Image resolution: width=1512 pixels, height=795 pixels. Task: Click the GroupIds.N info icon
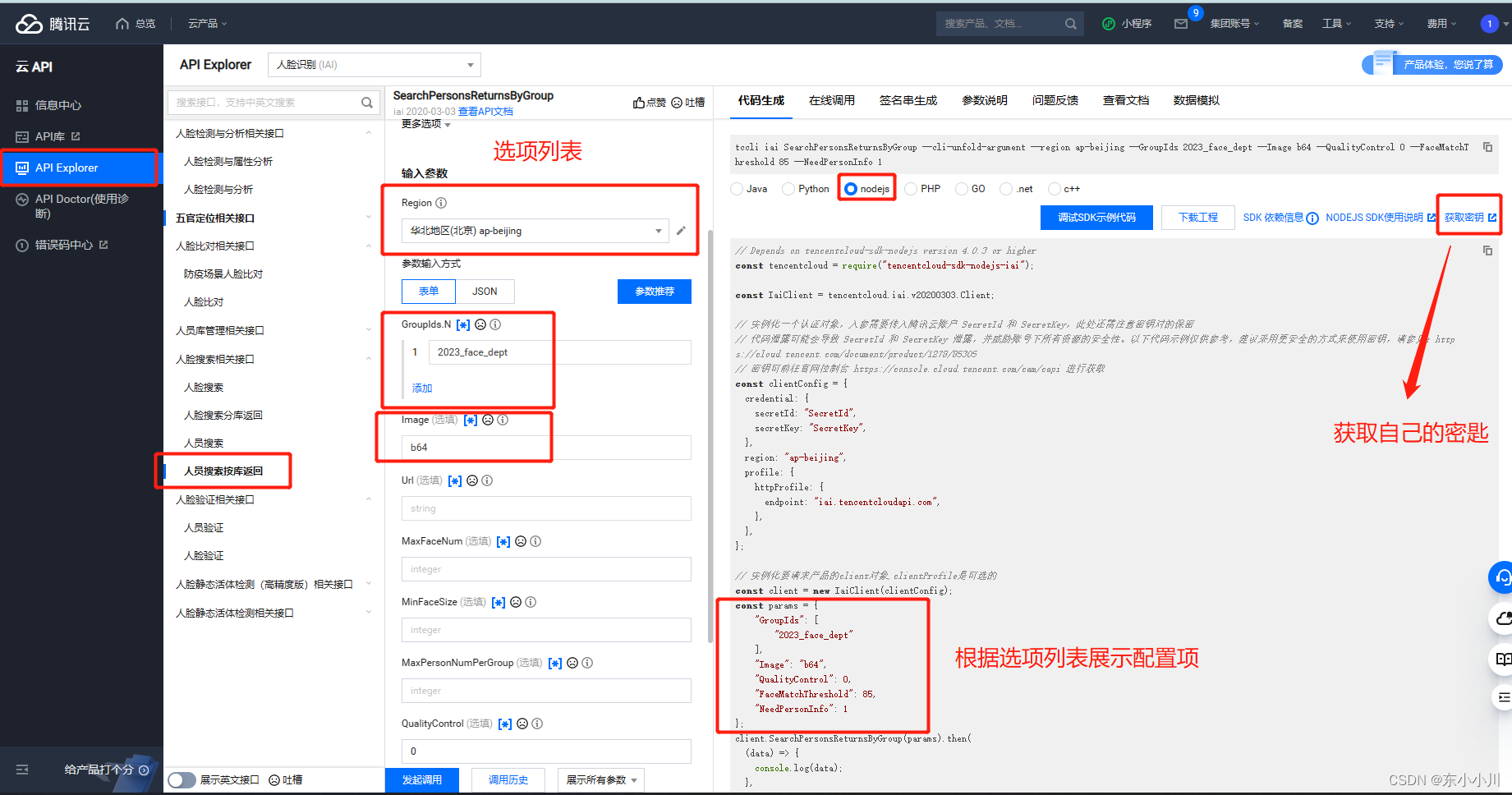[x=495, y=324]
